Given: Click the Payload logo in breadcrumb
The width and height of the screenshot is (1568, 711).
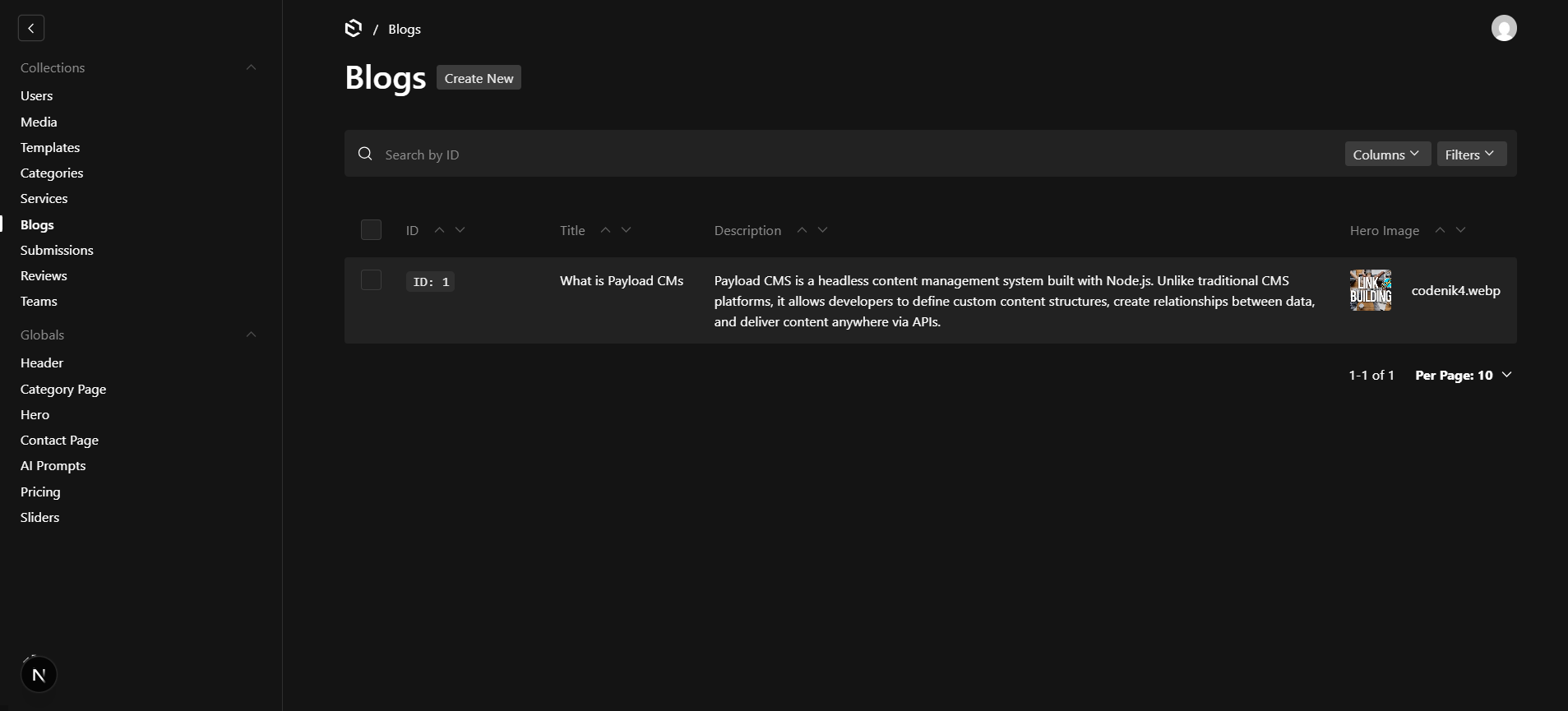Looking at the screenshot, I should (x=354, y=29).
